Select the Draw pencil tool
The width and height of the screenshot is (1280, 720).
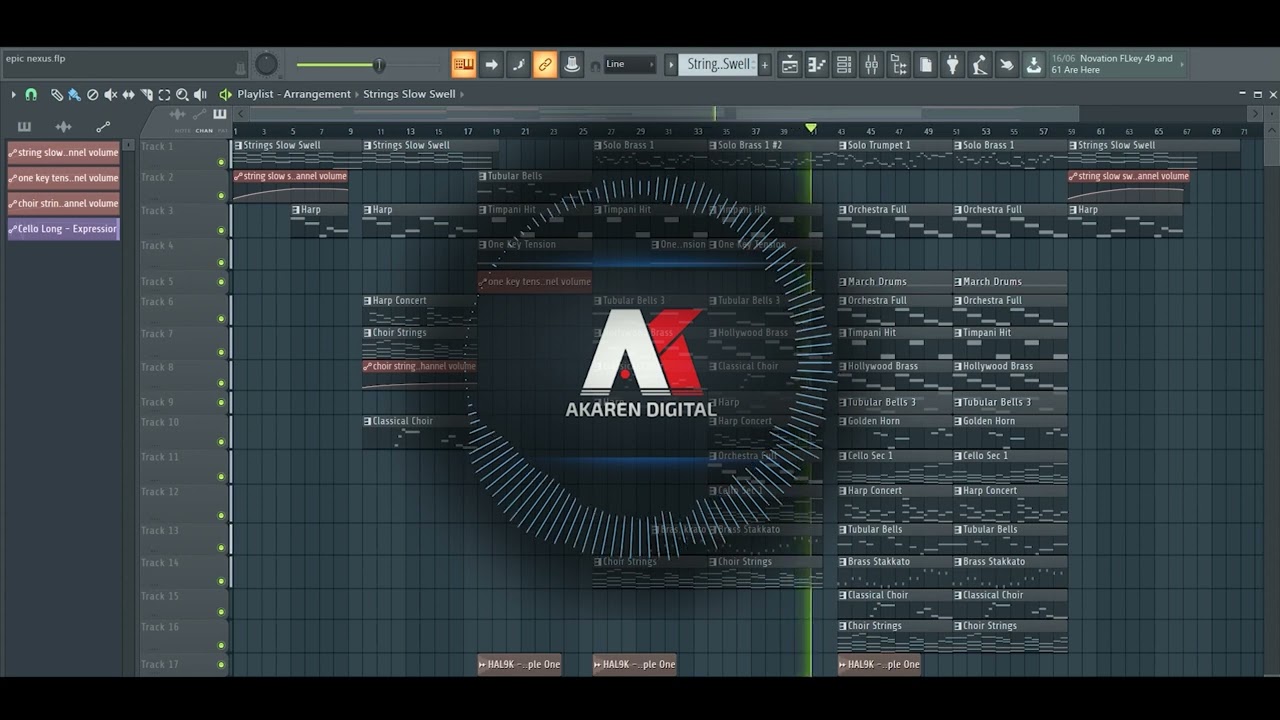click(x=57, y=94)
